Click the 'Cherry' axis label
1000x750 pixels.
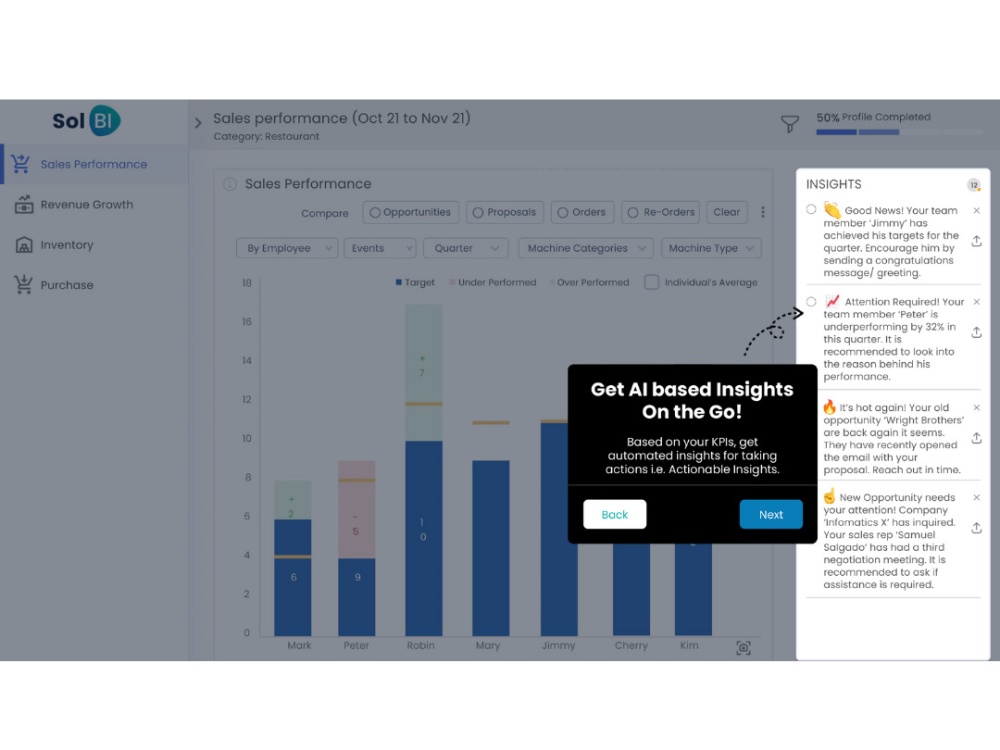pos(631,645)
